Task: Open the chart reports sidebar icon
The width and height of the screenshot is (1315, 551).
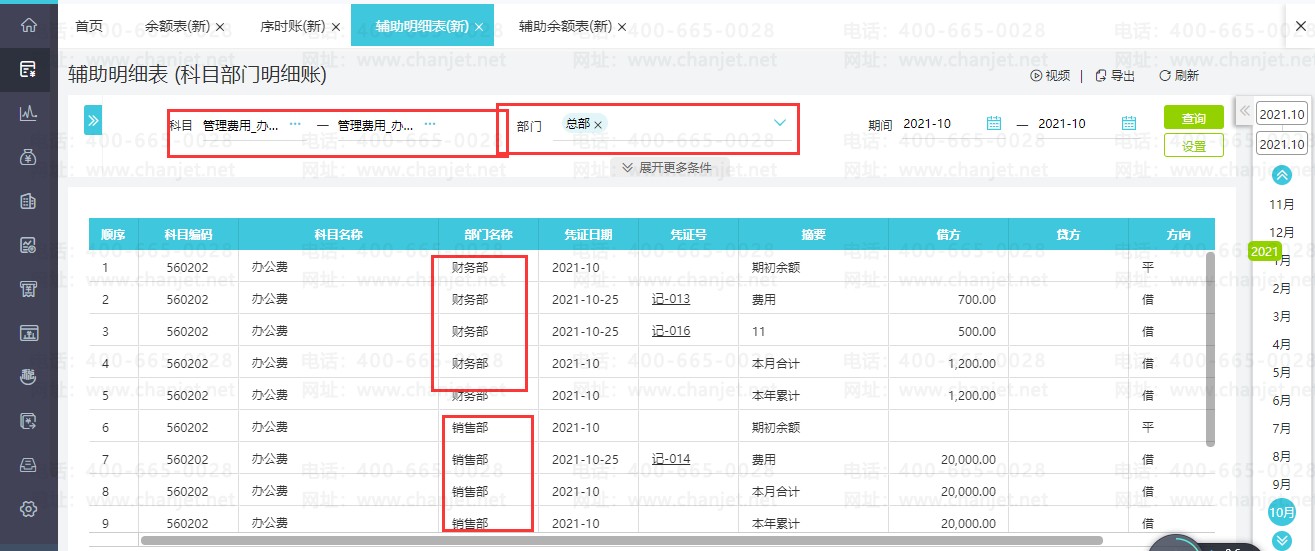Action: (28, 113)
